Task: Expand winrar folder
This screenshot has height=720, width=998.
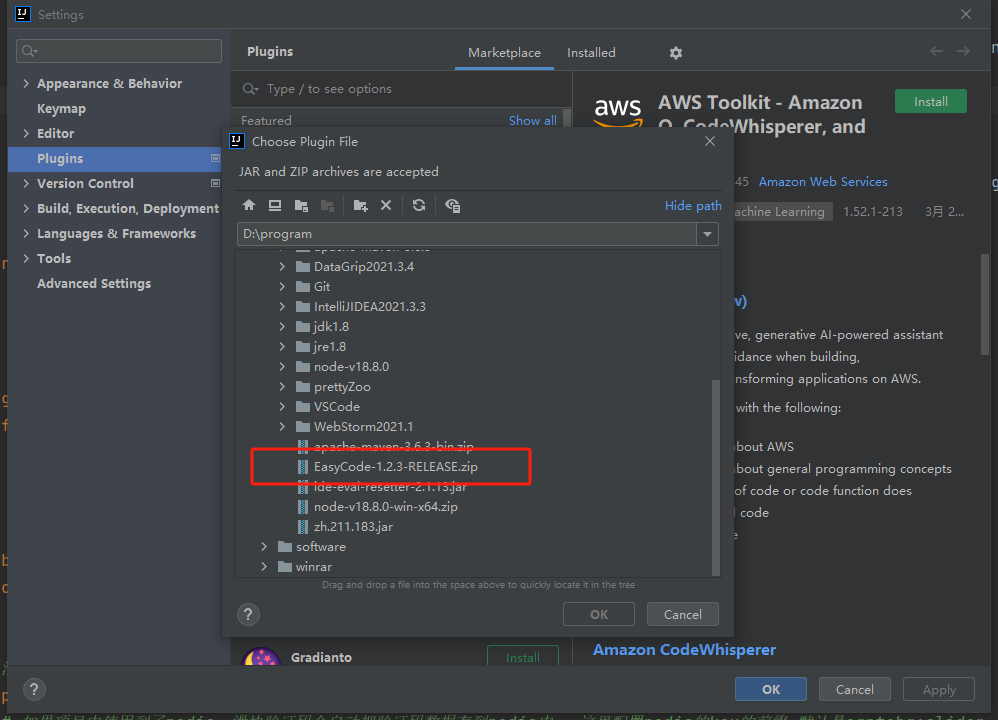Action: coord(264,567)
